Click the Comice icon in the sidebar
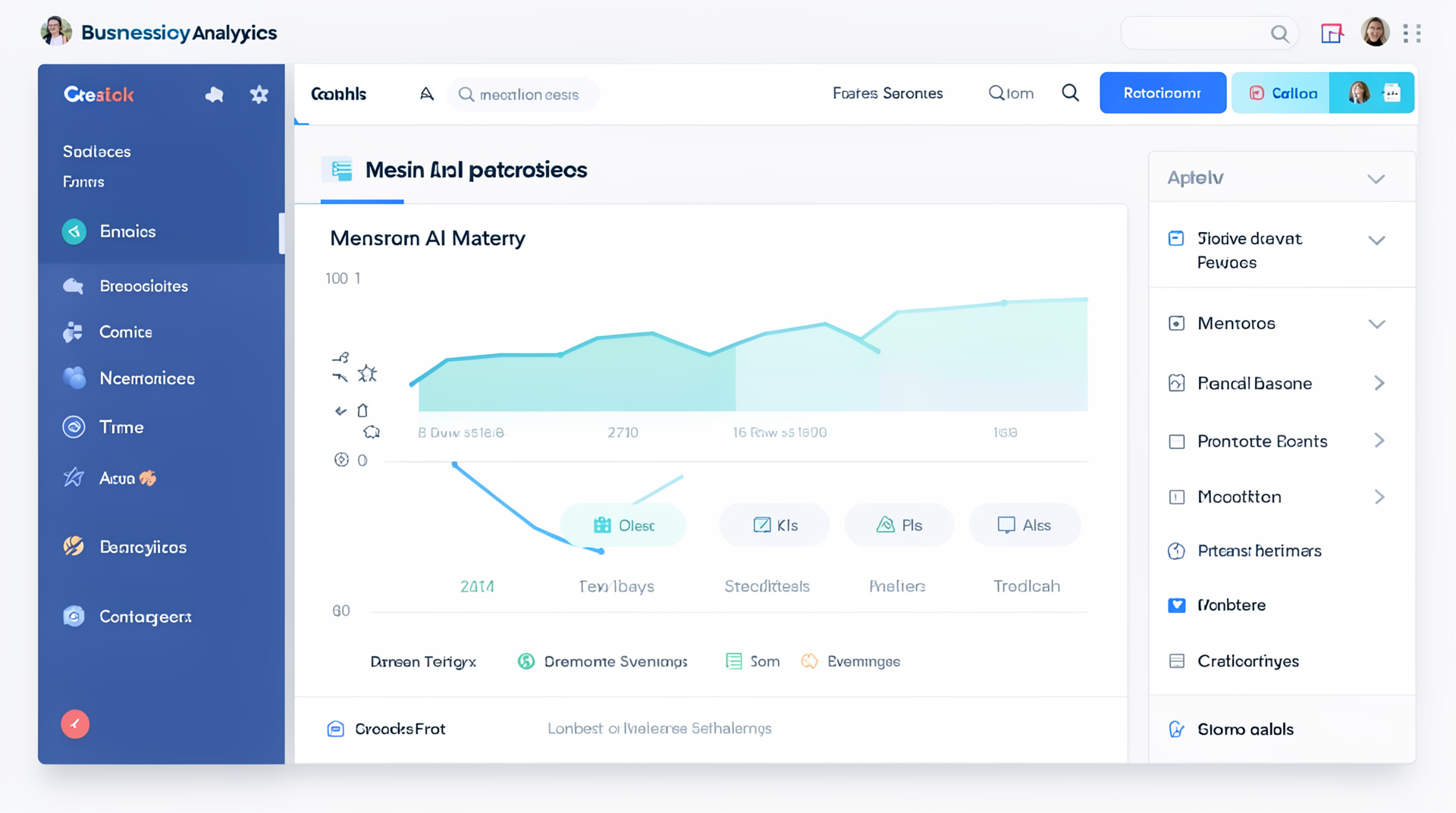This screenshot has height=813, width=1456. tap(73, 331)
